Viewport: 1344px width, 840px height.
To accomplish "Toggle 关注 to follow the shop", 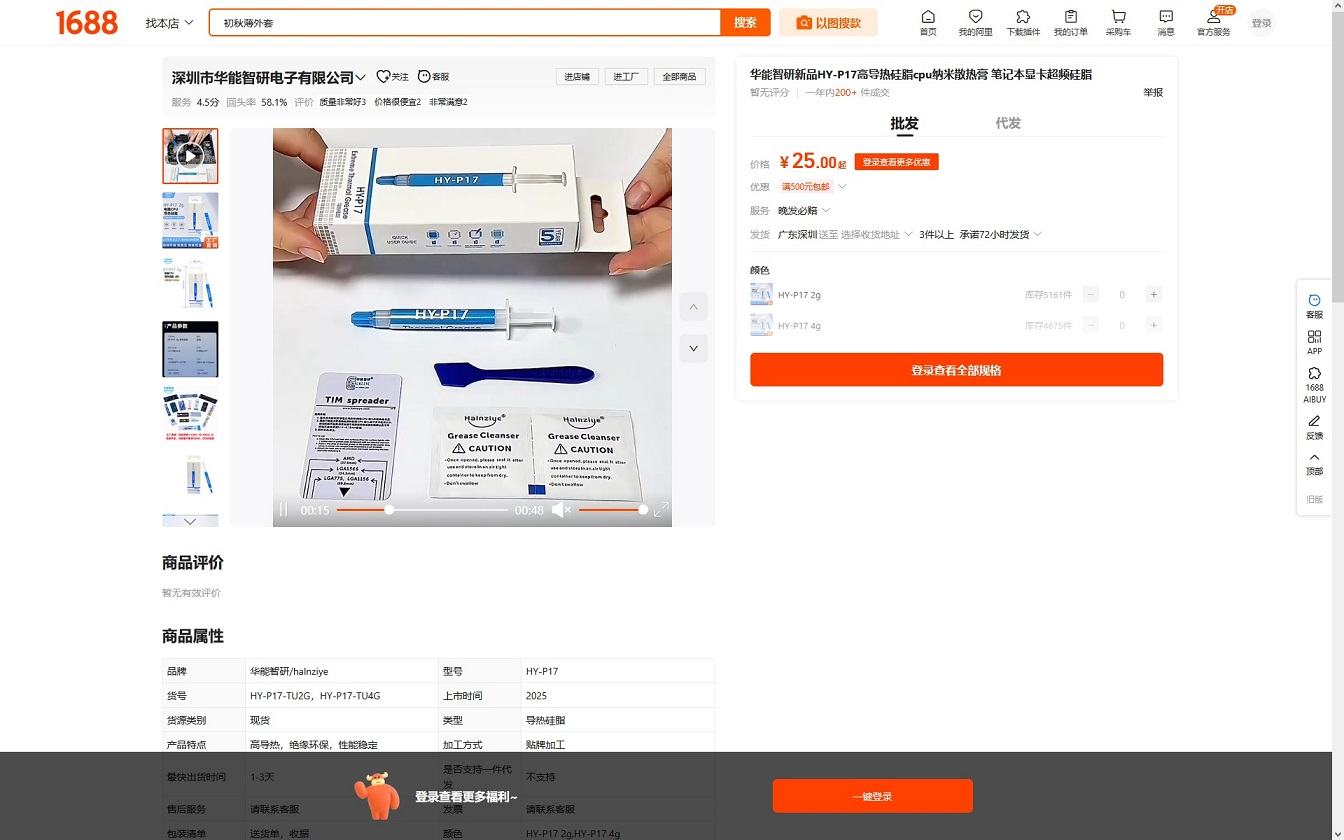I will point(392,77).
